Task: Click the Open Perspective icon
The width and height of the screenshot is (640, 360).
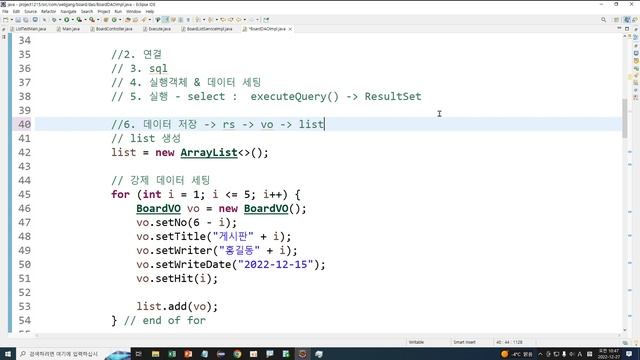Action: [616, 20]
